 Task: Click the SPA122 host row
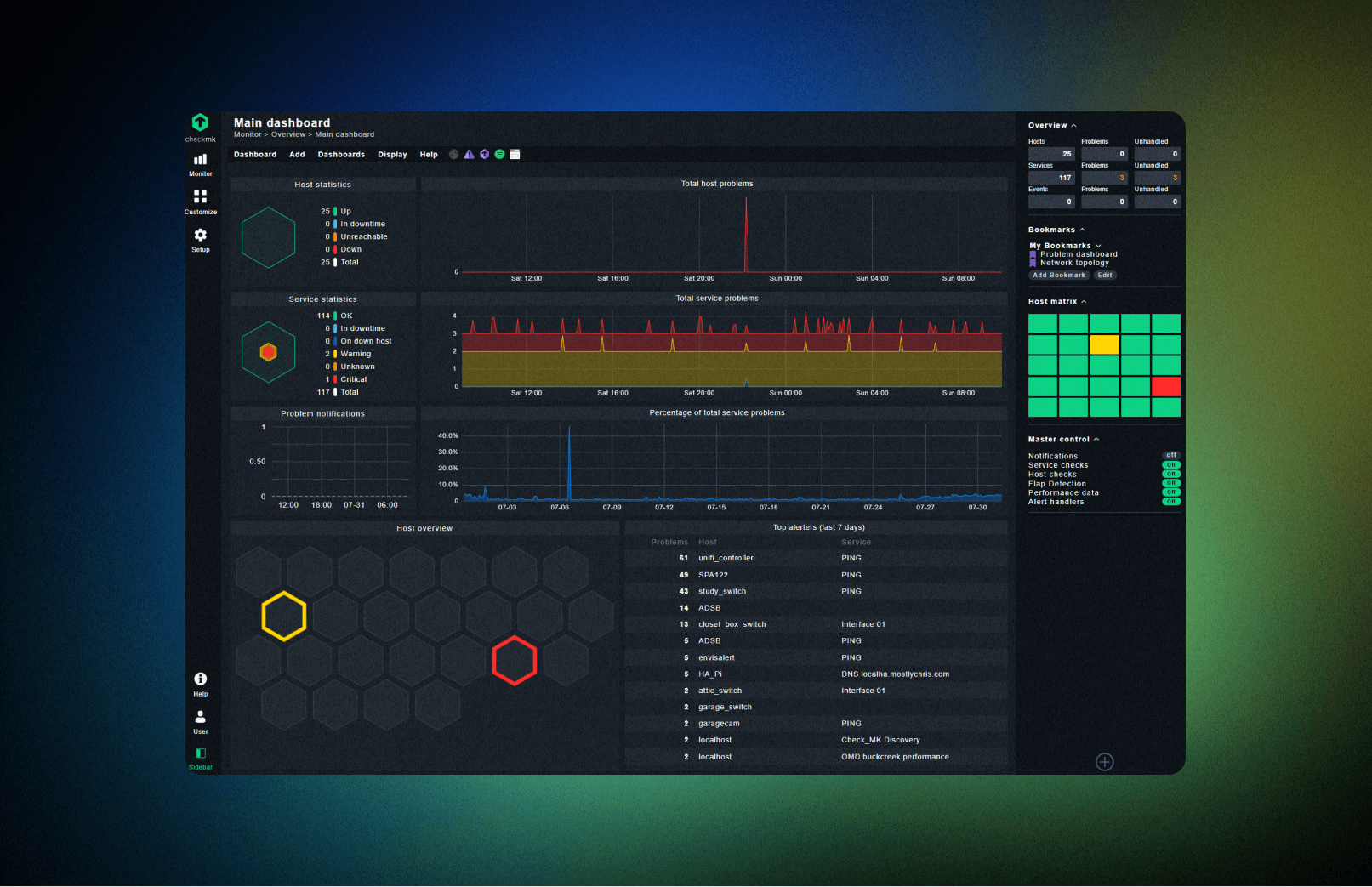(816, 575)
